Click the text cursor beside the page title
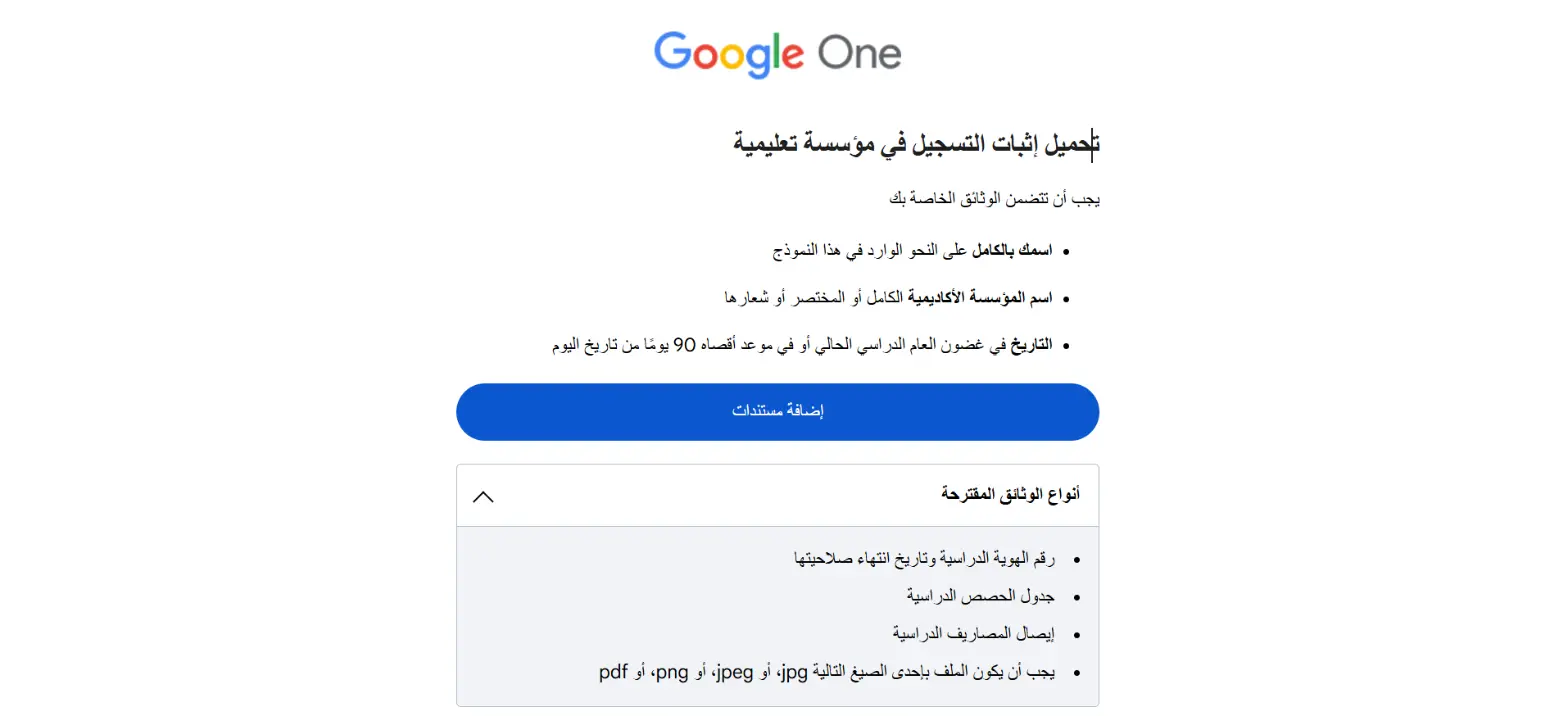This screenshot has height=716, width=1550. 1092,143
